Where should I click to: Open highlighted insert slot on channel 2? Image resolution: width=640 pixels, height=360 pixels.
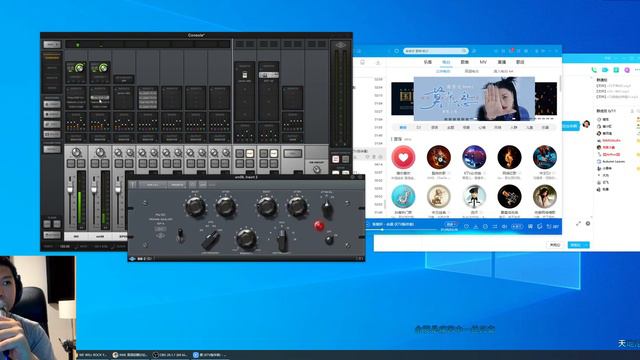point(100,98)
